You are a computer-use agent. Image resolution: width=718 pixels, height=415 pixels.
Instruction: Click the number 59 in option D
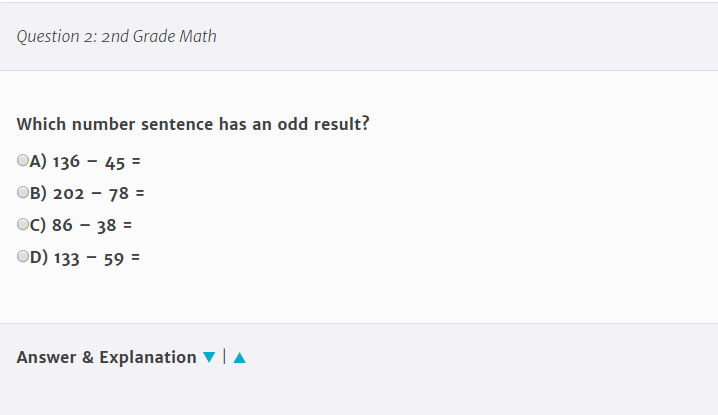[x=113, y=257]
